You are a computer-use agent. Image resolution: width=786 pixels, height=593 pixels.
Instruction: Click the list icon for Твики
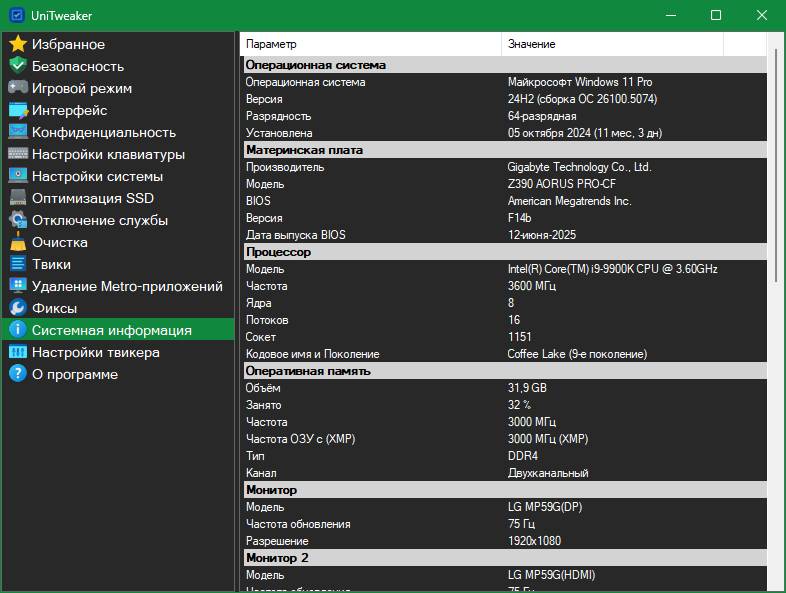click(18, 264)
